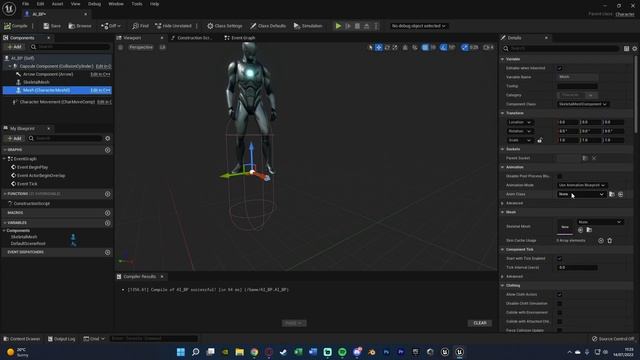Open viewport options hamburger menu
The height and width of the screenshot is (360, 640).
120,47
